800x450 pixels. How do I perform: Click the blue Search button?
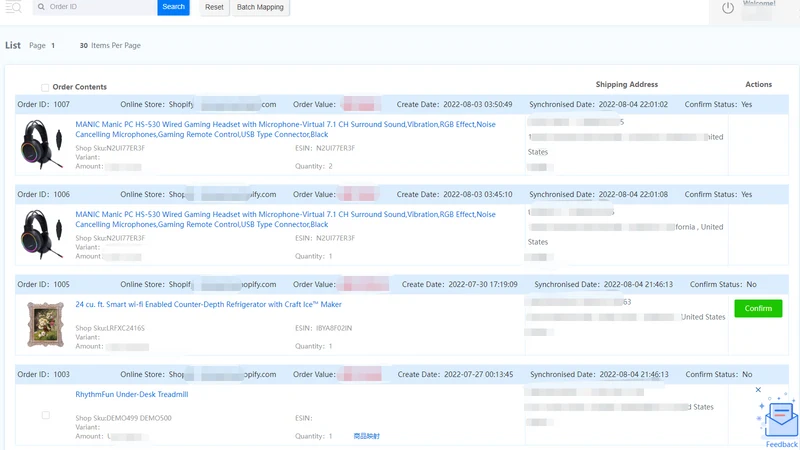173,7
